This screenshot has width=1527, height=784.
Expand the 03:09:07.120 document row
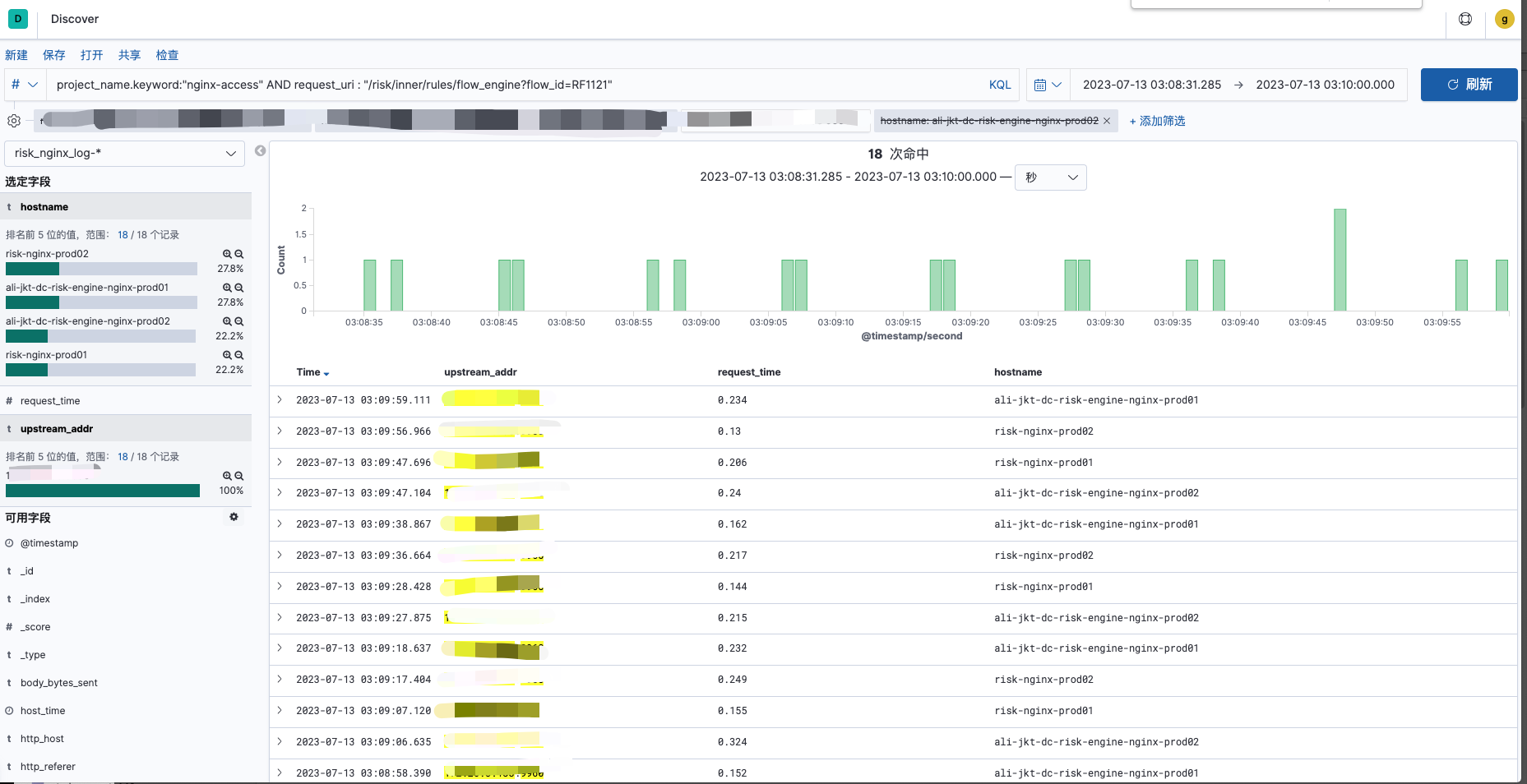(280, 710)
